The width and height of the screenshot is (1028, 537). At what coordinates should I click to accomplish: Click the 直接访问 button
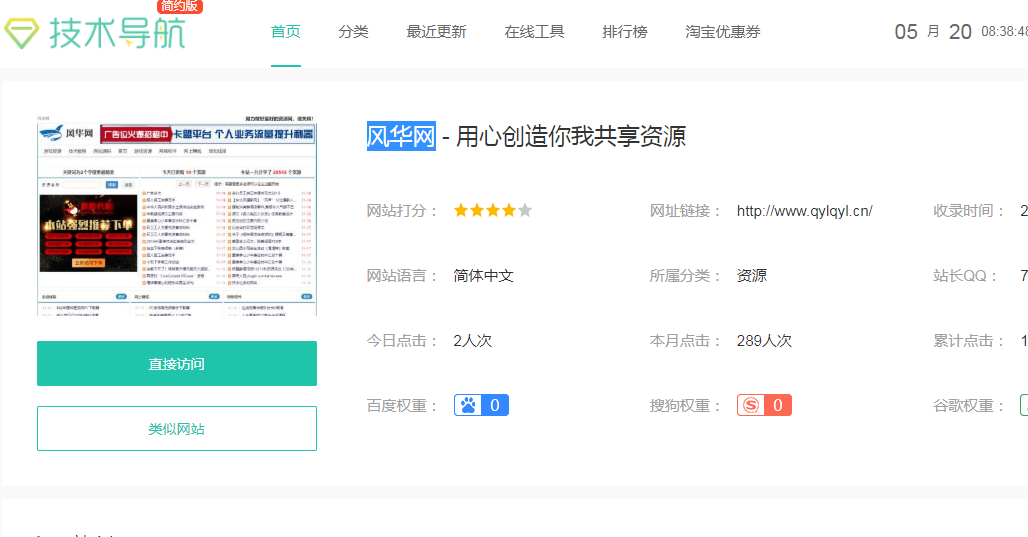pyautogui.click(x=177, y=363)
